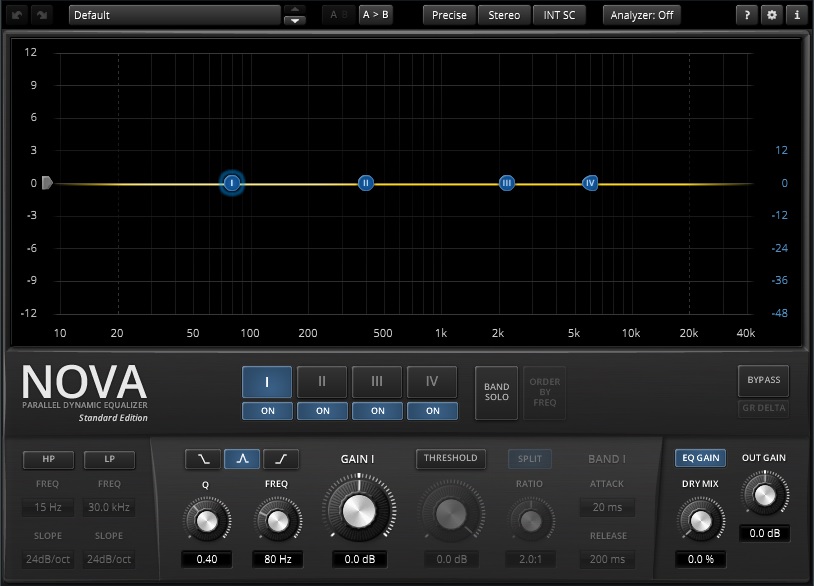This screenshot has height=586, width=814.
Task: Select band IV node on EQ graph
Action: click(590, 183)
